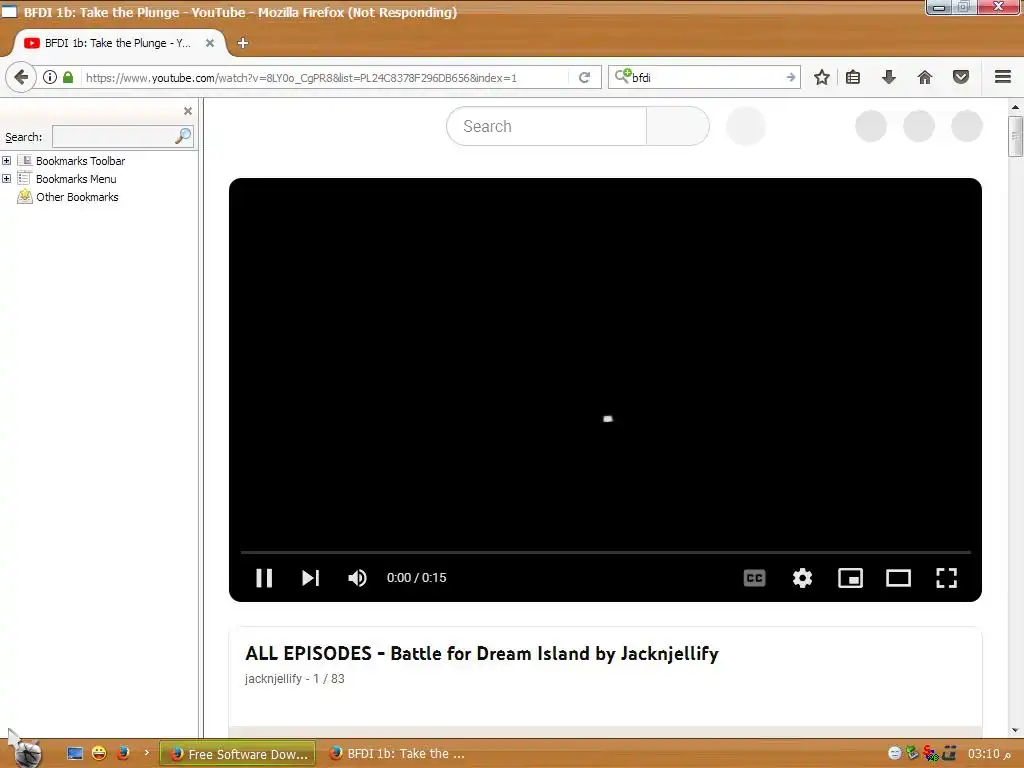Open the search engine magnifier with plus icon
1024x768 pixels.
point(622,76)
